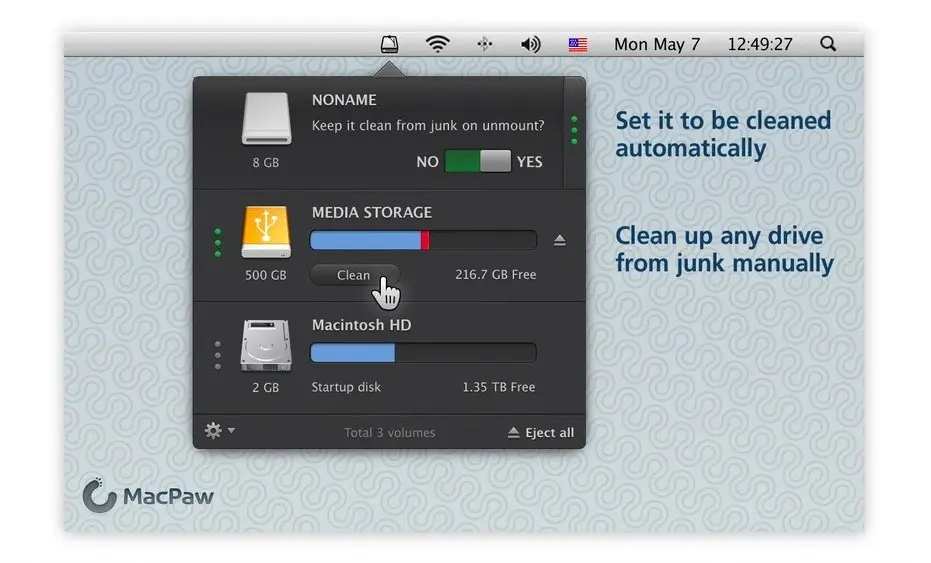
Task: Click the 12:49:27 clock in menu bar
Action: [760, 45]
